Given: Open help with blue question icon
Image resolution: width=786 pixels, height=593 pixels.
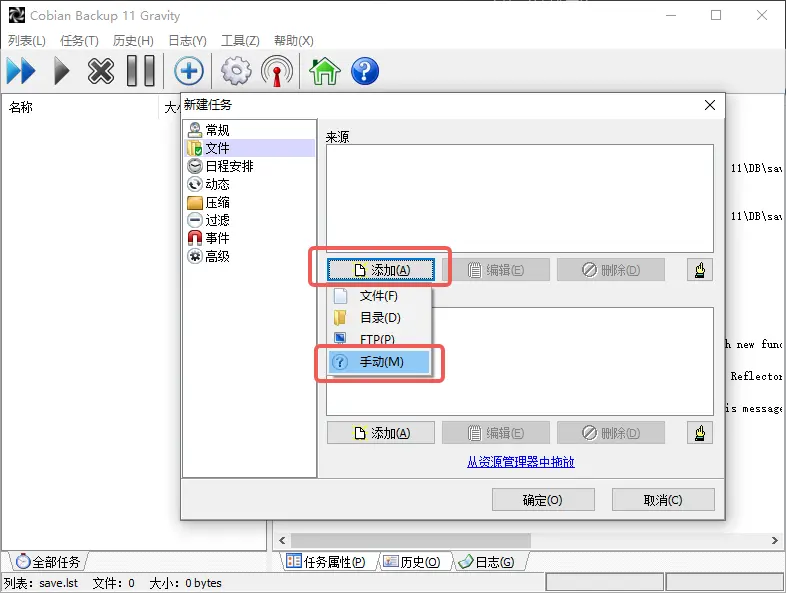Looking at the screenshot, I should 365,71.
